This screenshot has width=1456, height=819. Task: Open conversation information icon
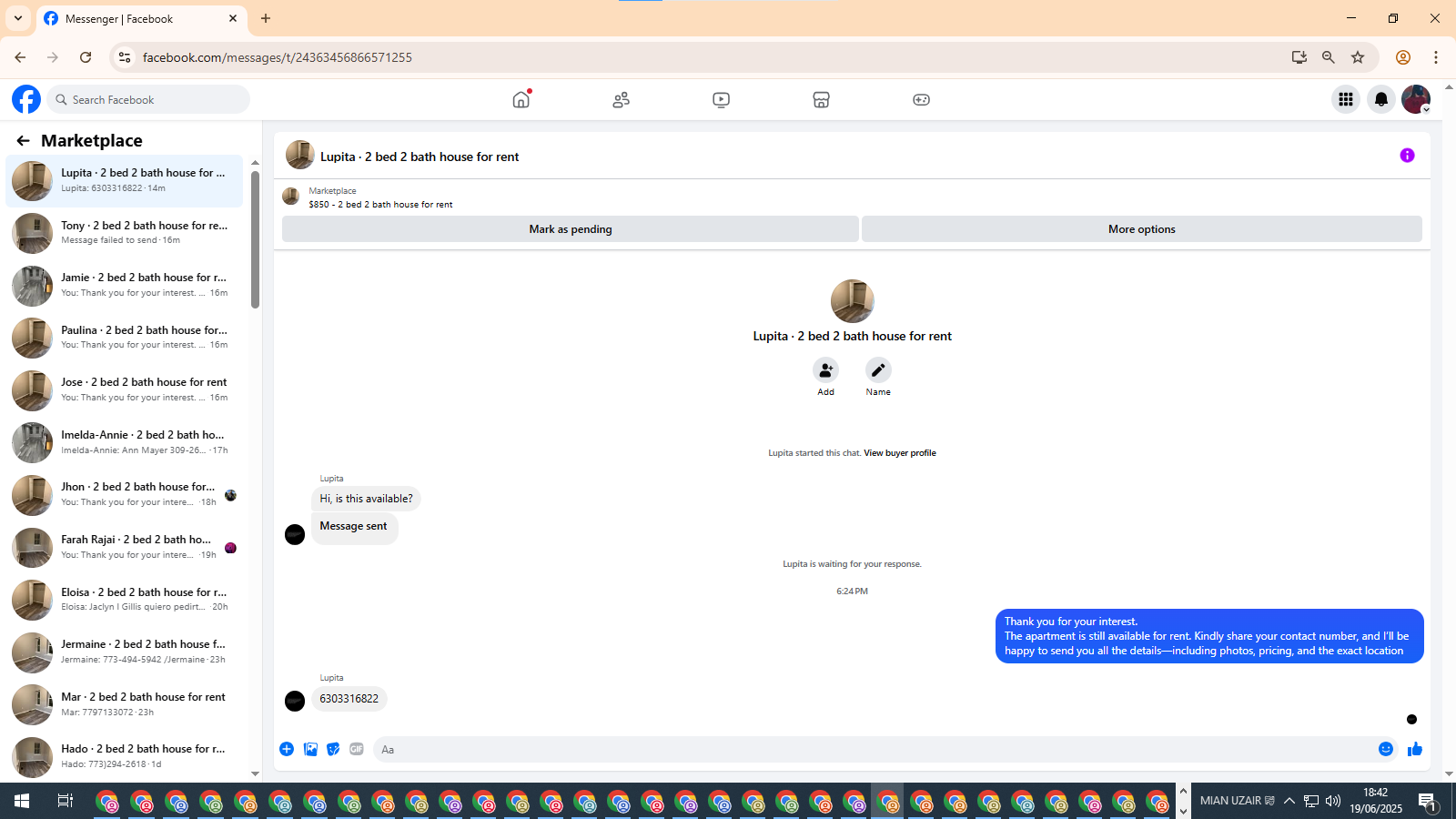pos(1407,156)
